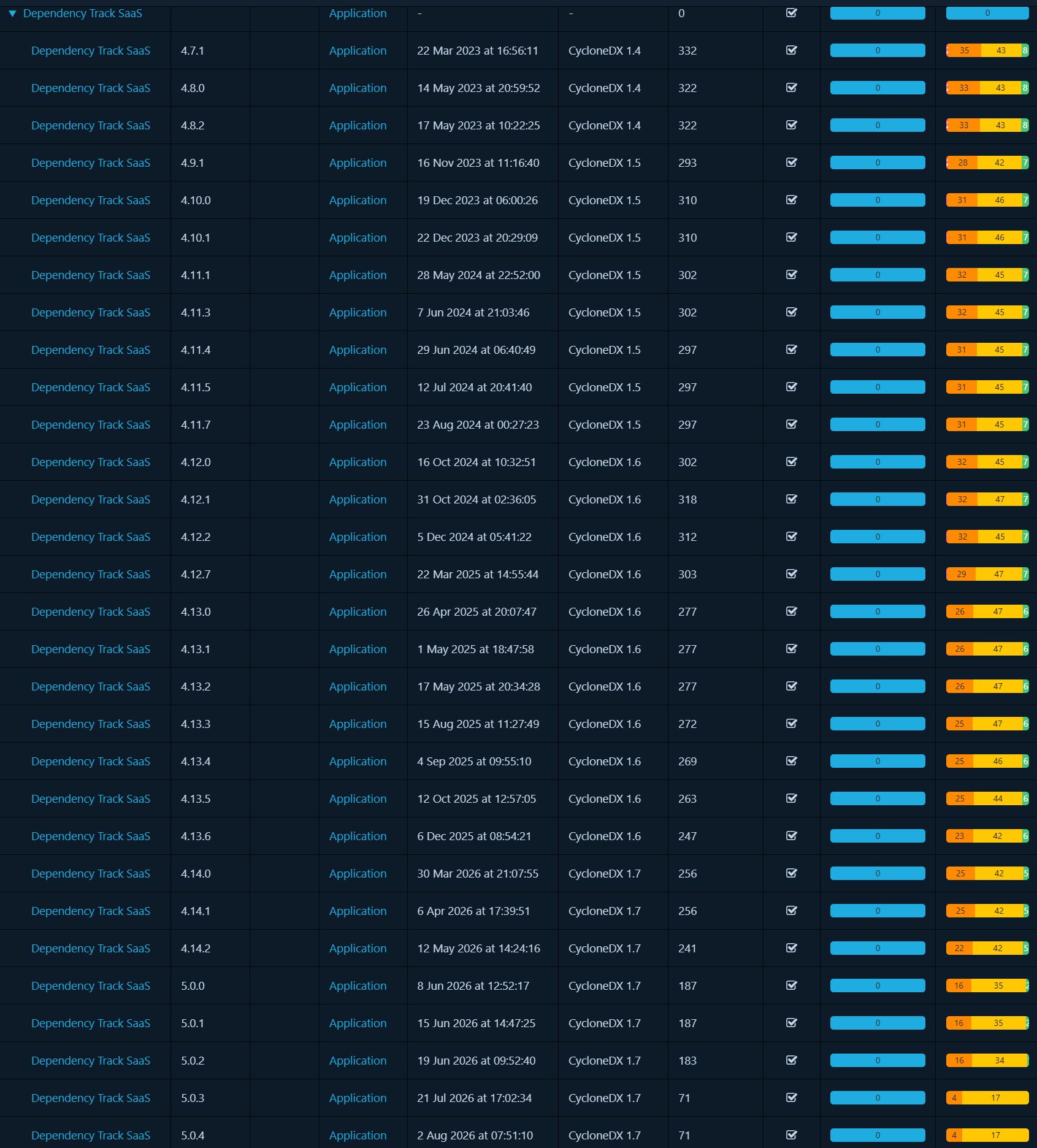Select the date "22 Mar 2023 at 16:56:11"

click(478, 51)
